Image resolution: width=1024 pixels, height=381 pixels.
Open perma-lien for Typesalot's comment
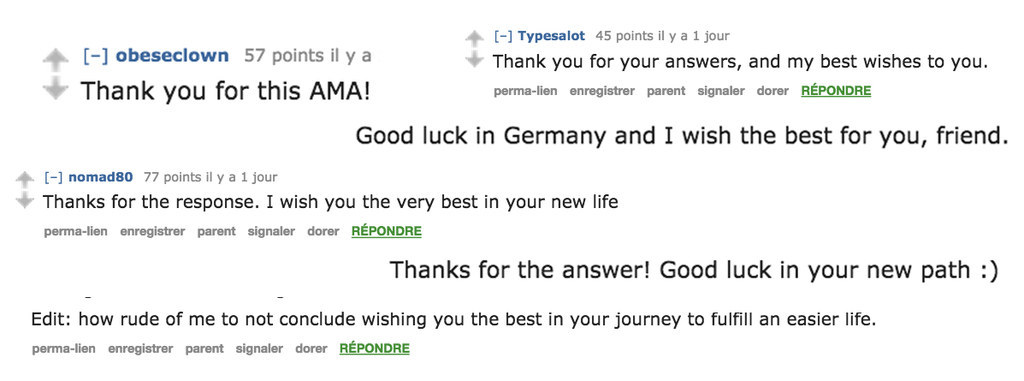[525, 91]
